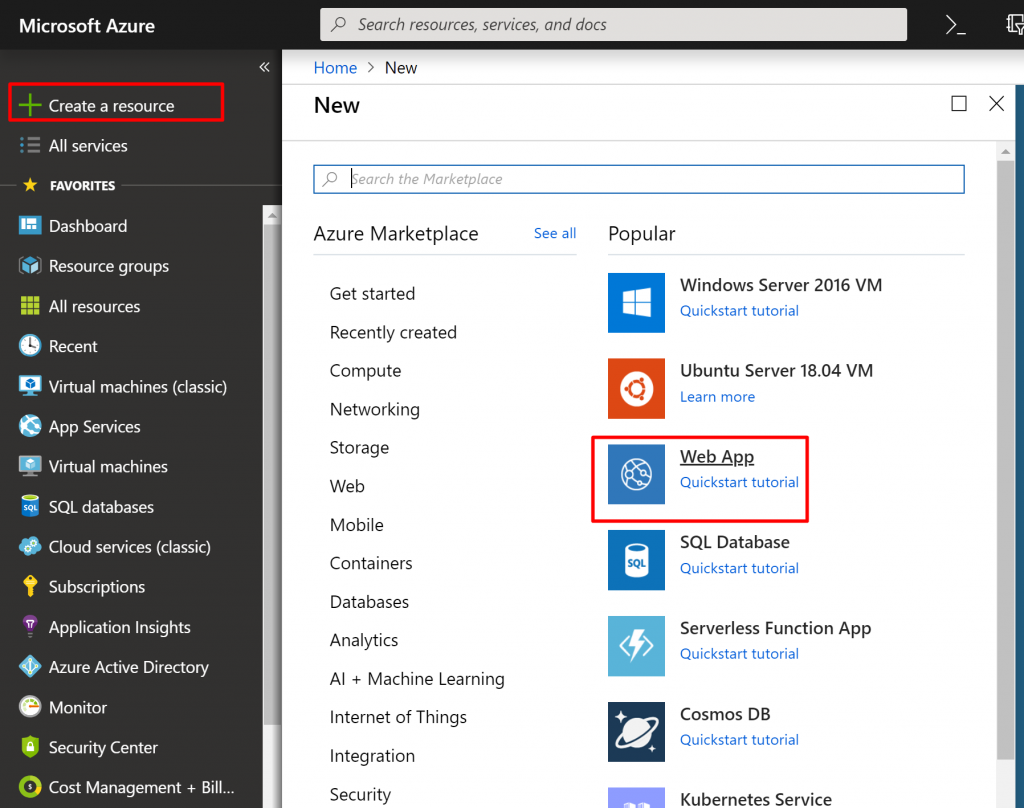Viewport: 1024px width, 808px height.
Task: Click the Virtual machines monitor icon
Action: coord(30,466)
